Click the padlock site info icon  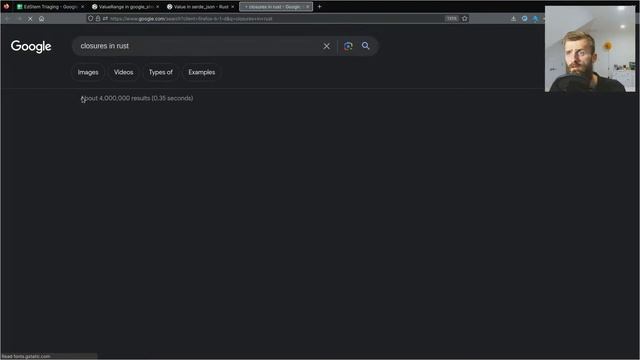(x=98, y=19)
